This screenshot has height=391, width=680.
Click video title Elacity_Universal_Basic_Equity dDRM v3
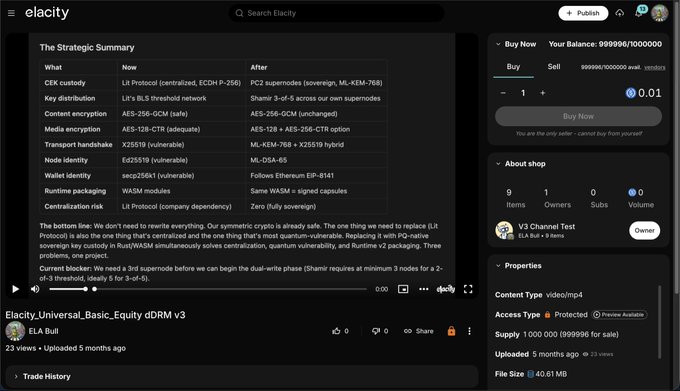pos(95,315)
